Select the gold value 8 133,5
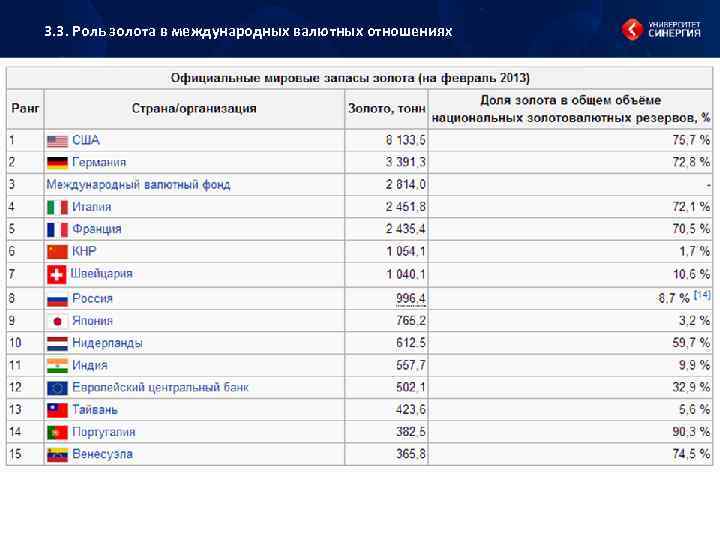Image resolution: width=720 pixels, height=540 pixels. pos(405,140)
